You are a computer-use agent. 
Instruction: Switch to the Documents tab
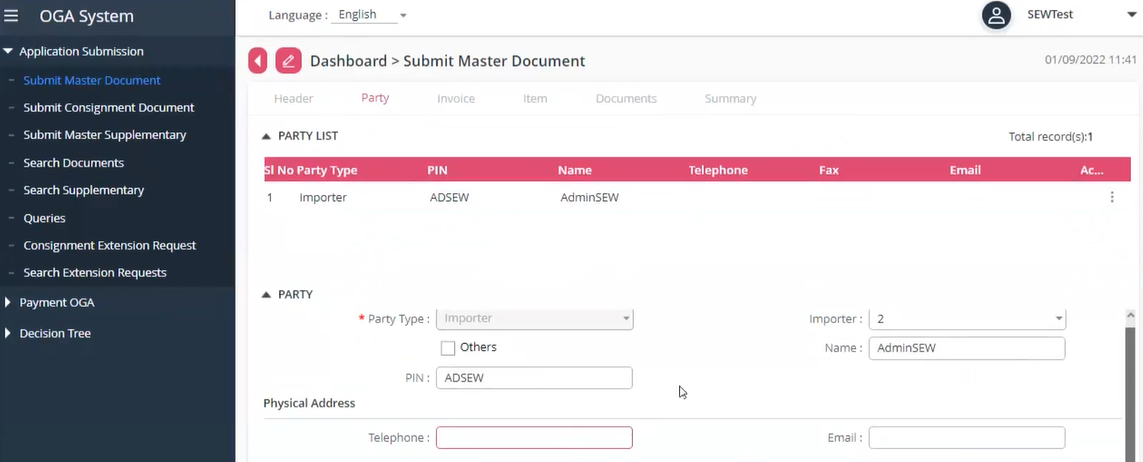pos(626,99)
